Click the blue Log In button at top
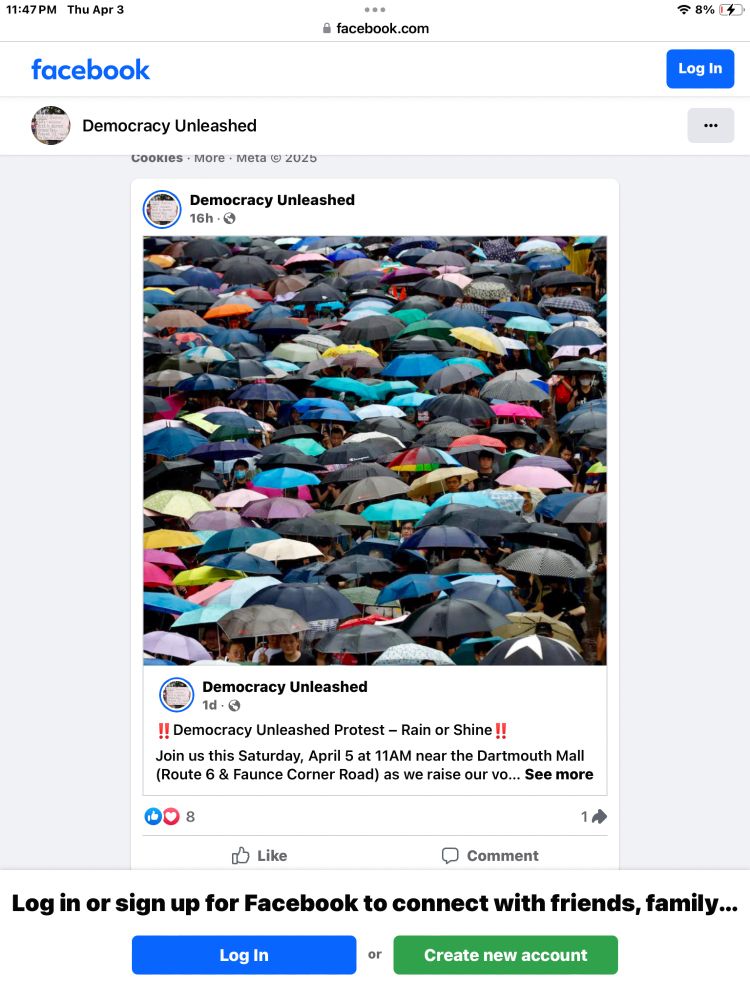The height and width of the screenshot is (1000, 750). tap(700, 69)
